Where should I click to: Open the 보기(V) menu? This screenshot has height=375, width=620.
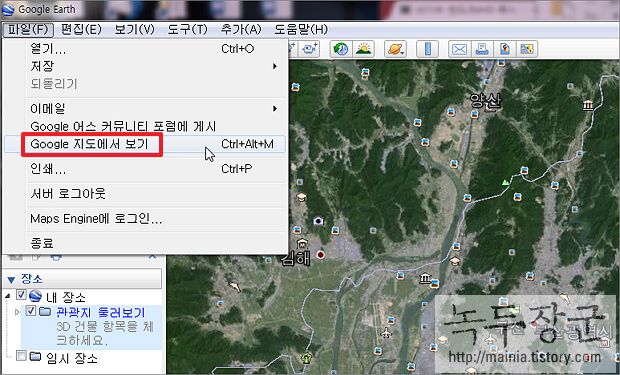[x=134, y=30]
